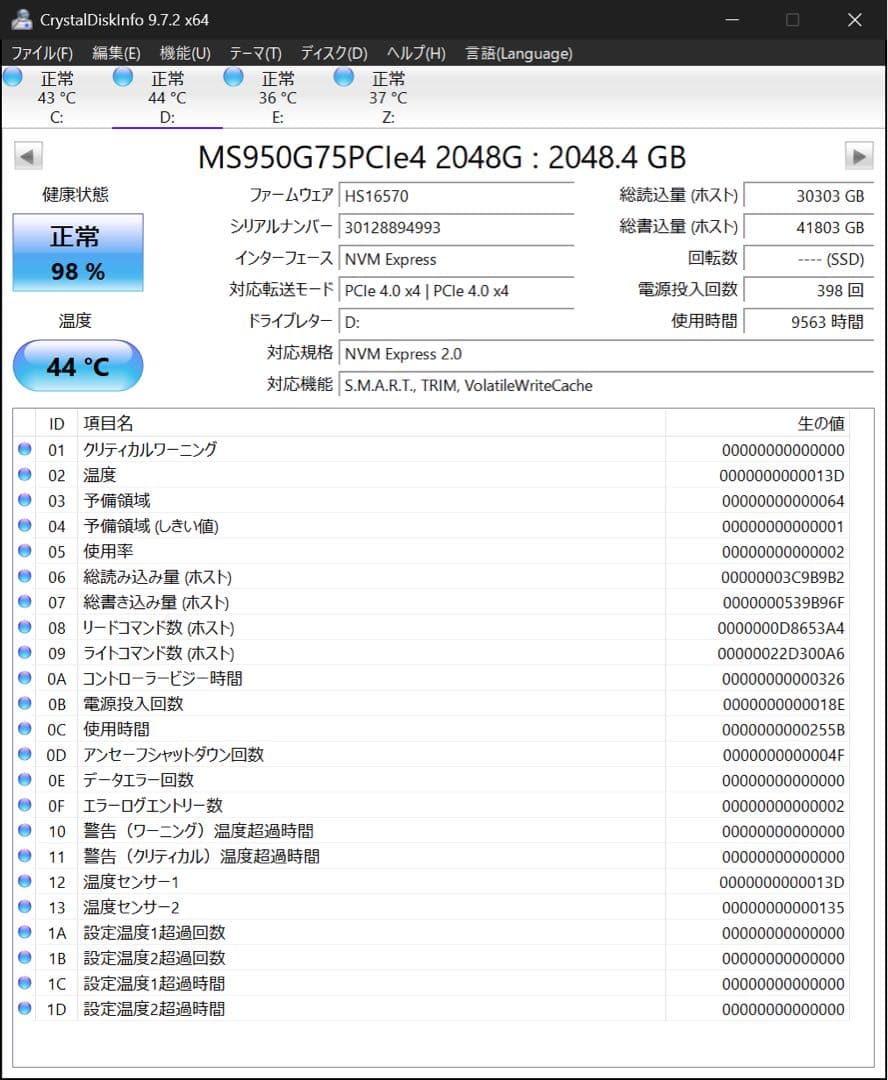Click the CrystalDiskInfo icon in title bar
This screenshot has width=888, height=1080.
click(x=22, y=18)
